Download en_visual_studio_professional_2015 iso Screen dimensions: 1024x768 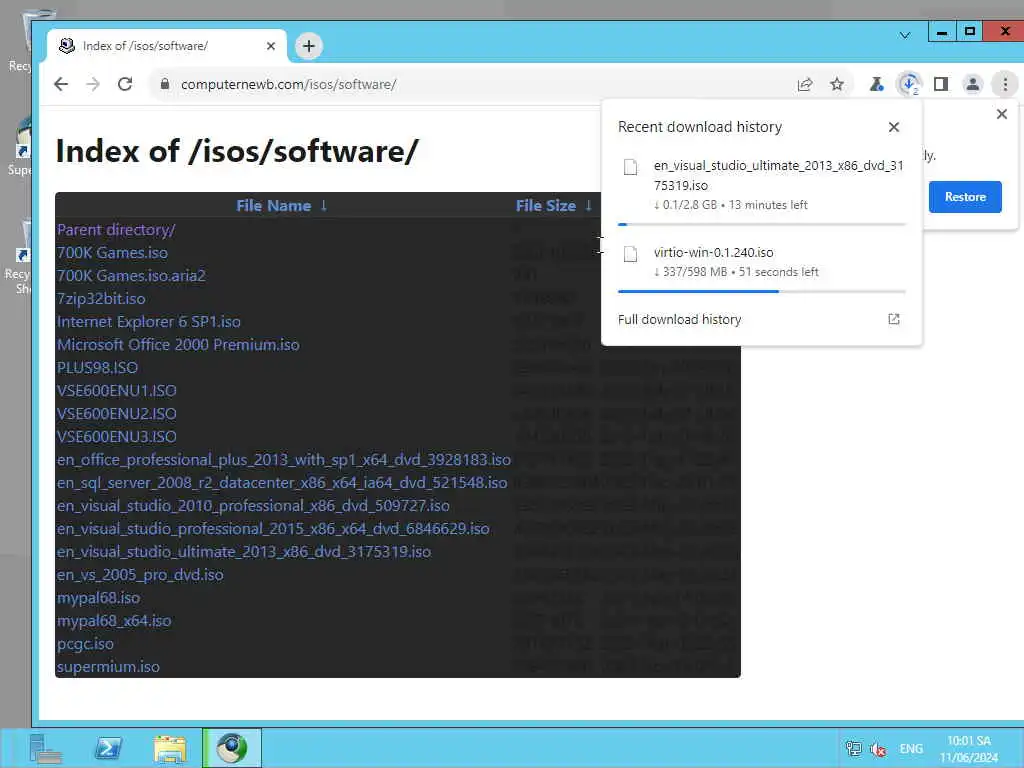point(274,529)
